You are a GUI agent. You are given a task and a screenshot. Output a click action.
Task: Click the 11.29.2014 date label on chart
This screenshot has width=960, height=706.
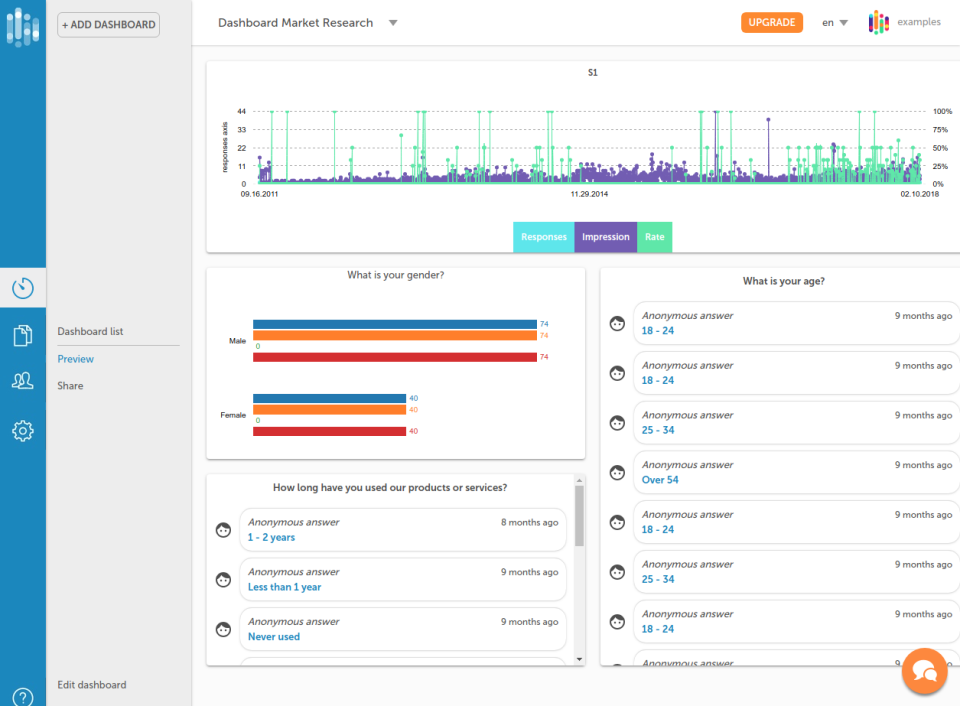(x=590, y=194)
